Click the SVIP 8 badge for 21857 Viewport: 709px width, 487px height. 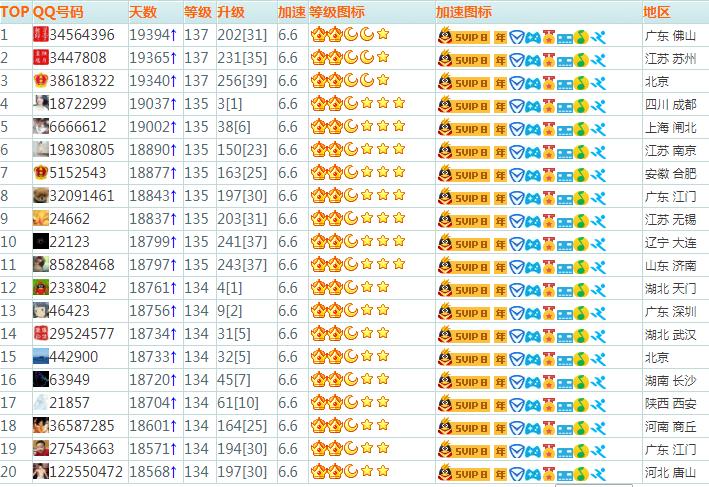[463, 405]
